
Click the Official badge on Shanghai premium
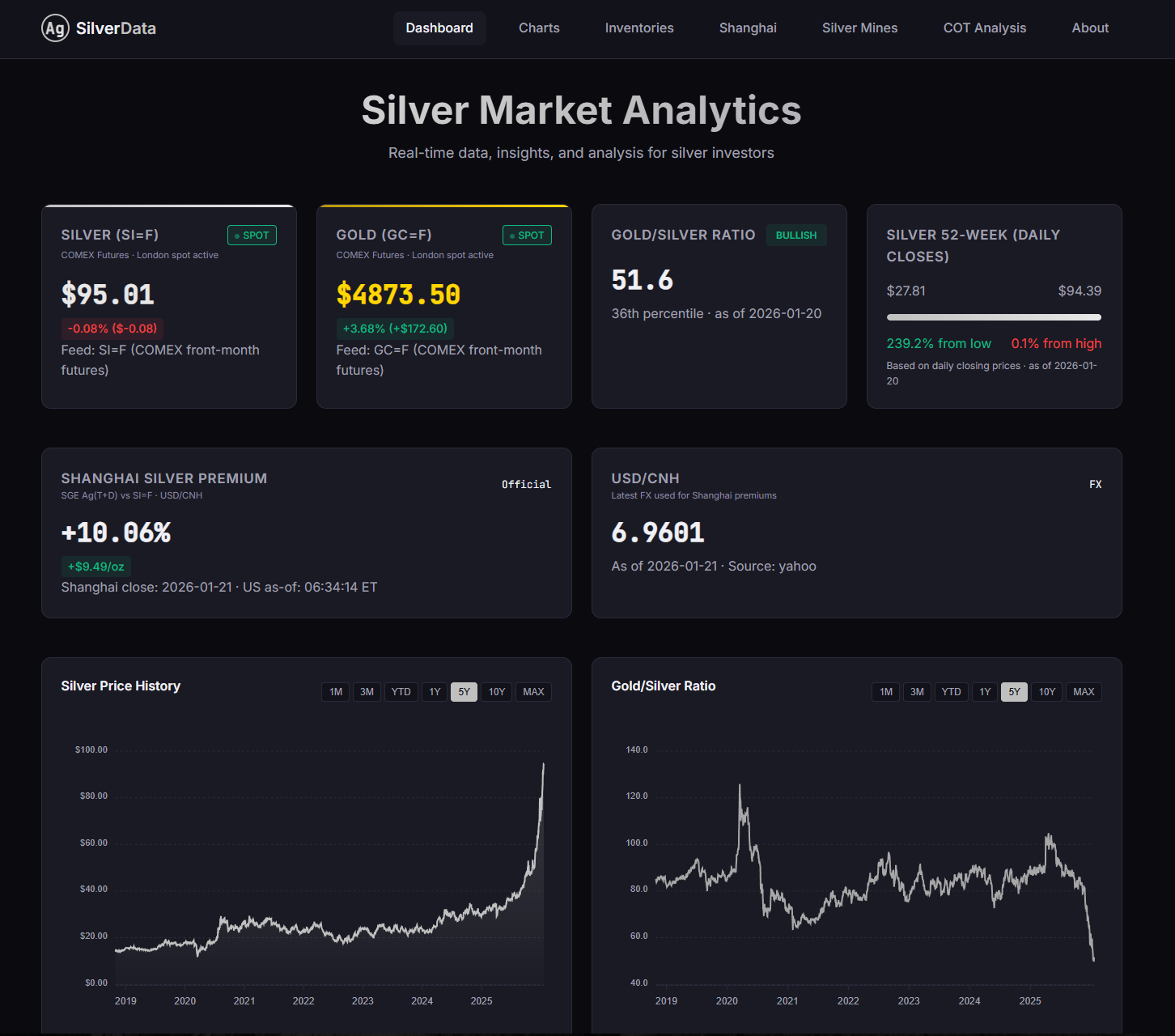click(x=526, y=485)
